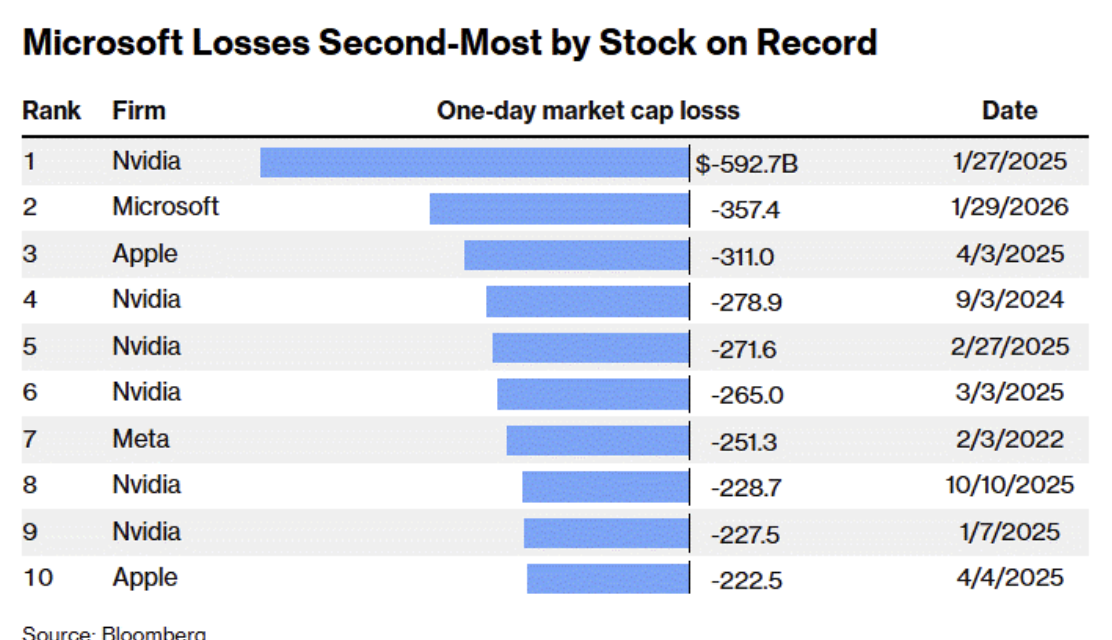Click the Nvidia -228.7 loss bar
The height and width of the screenshot is (640, 1112).
tap(605, 487)
